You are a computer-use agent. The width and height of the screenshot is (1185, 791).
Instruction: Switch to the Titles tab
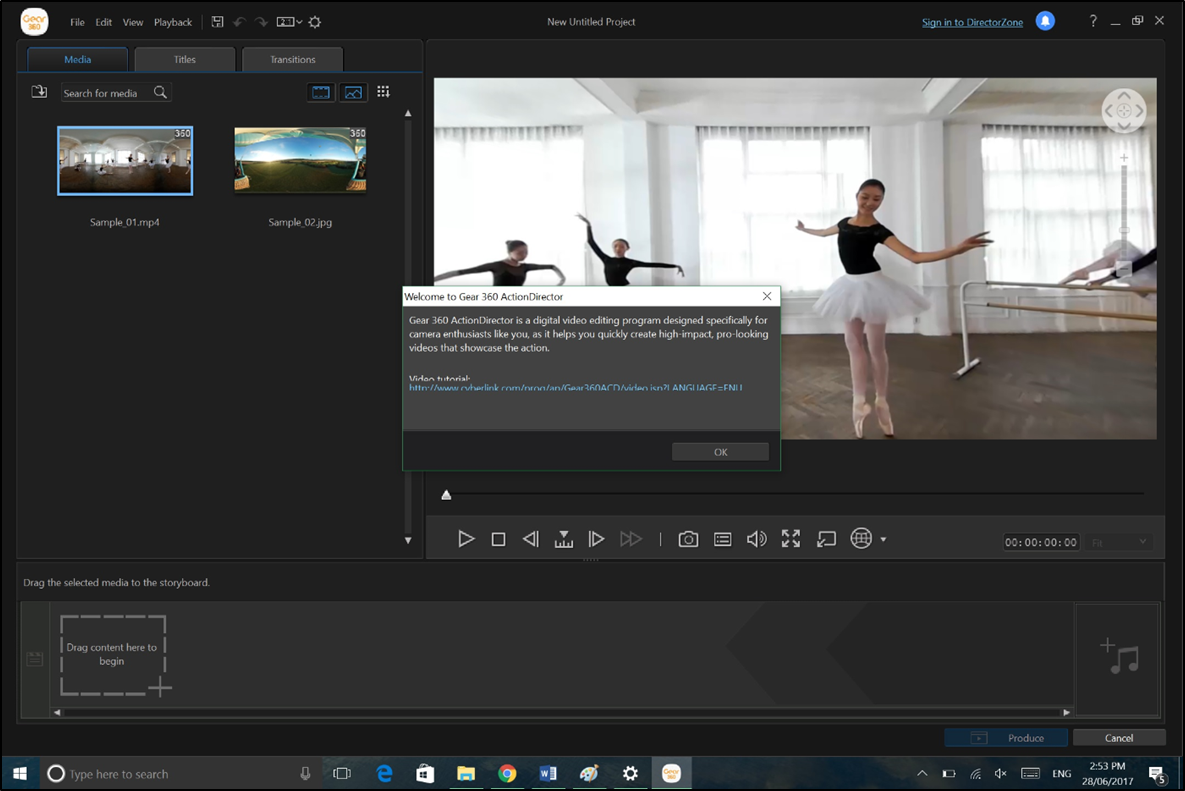point(184,59)
